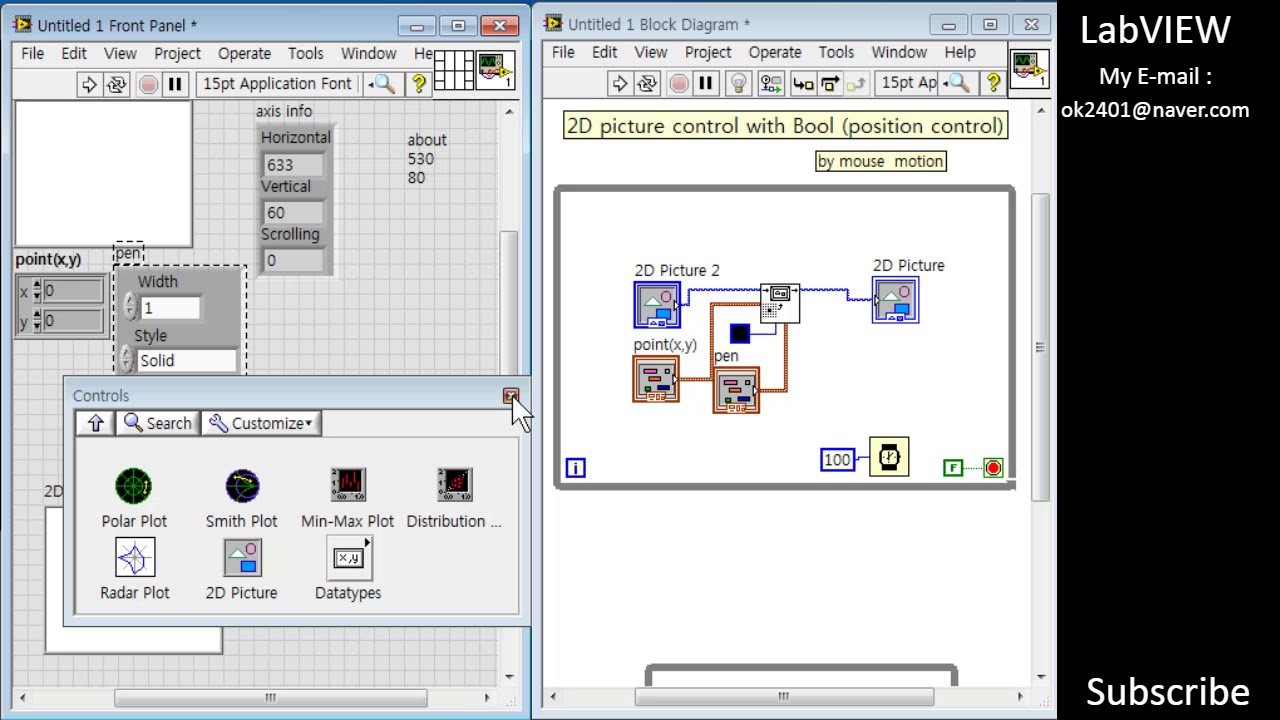Open Context Help in Block Diagram toolbar
This screenshot has height=720, width=1280.
click(993, 83)
